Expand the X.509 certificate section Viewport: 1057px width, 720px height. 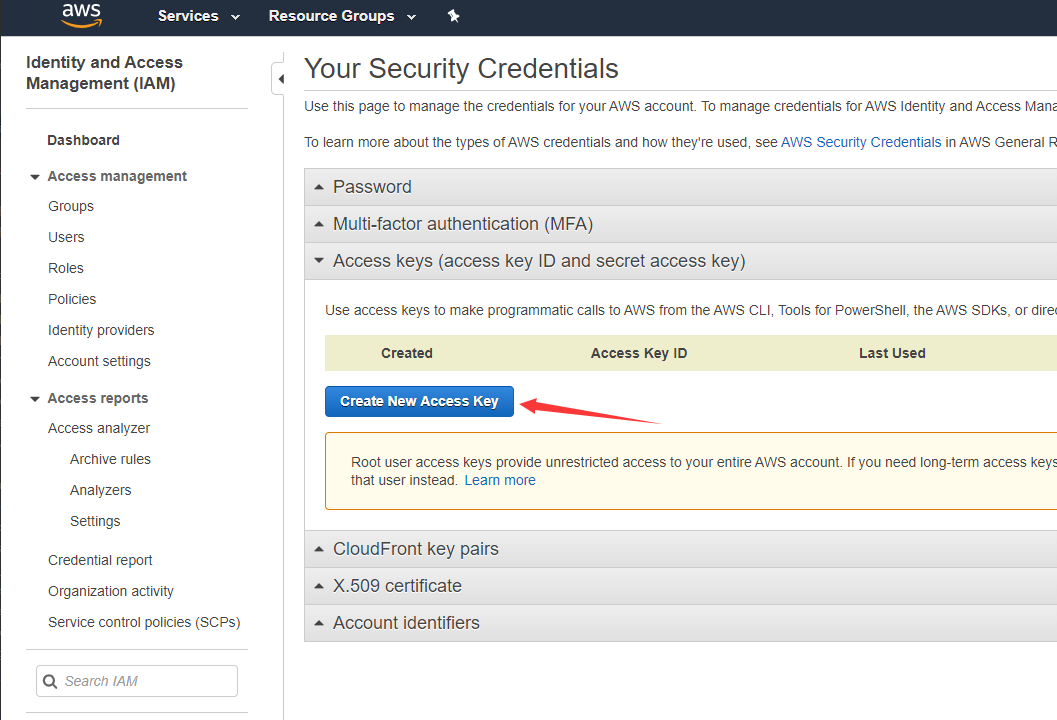coord(397,586)
